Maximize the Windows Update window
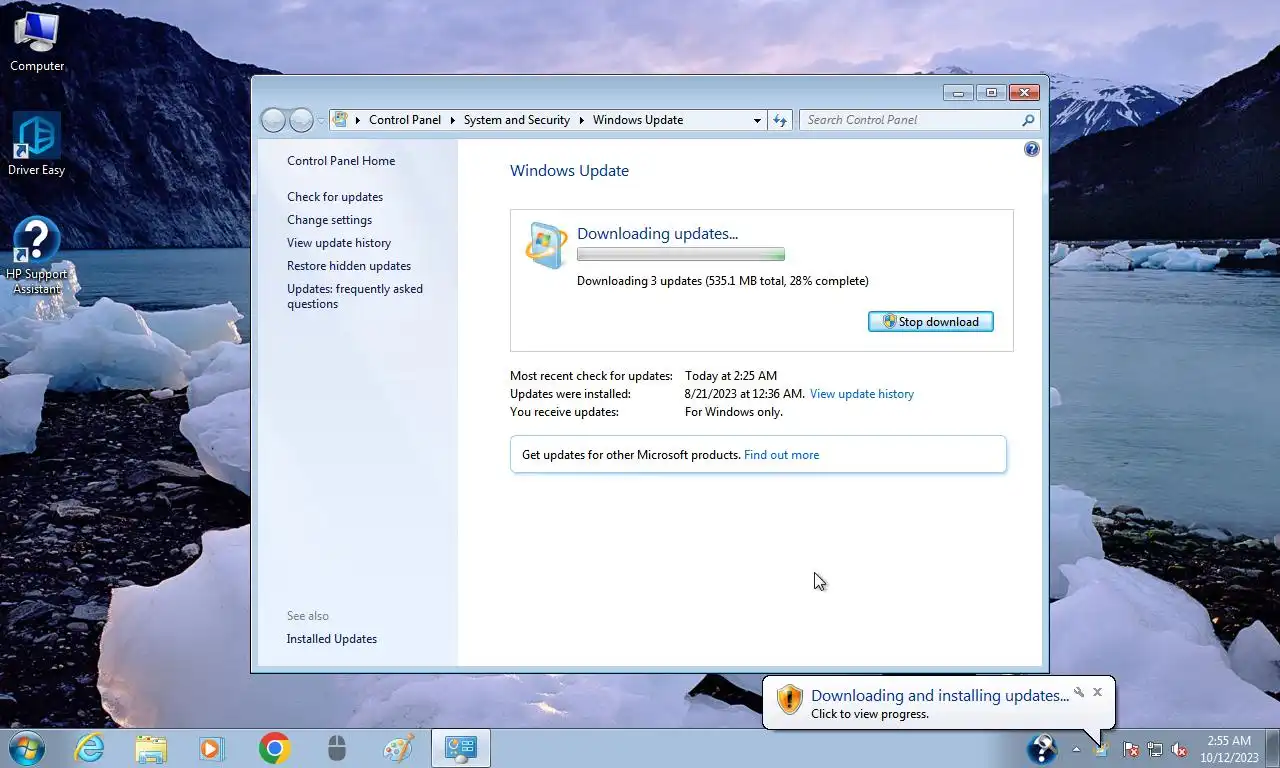The width and height of the screenshot is (1280, 768). [x=991, y=93]
